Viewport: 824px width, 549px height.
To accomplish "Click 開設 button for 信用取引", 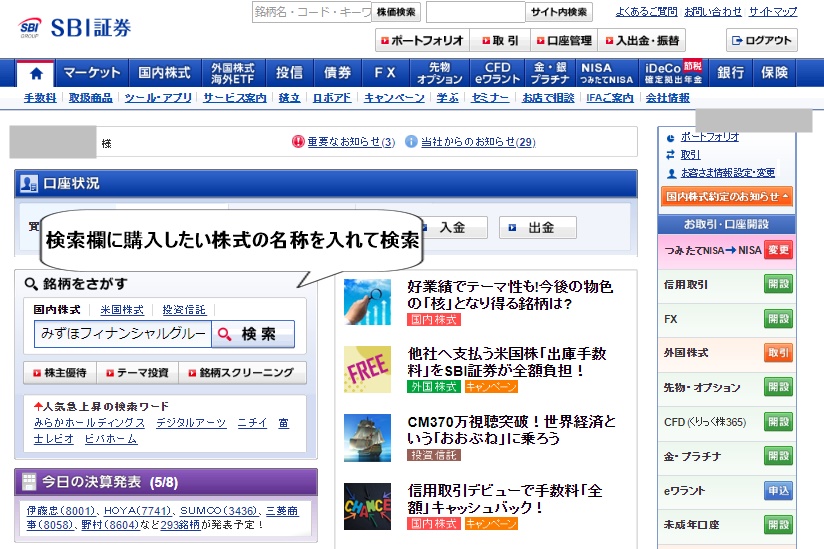I will tap(778, 284).
